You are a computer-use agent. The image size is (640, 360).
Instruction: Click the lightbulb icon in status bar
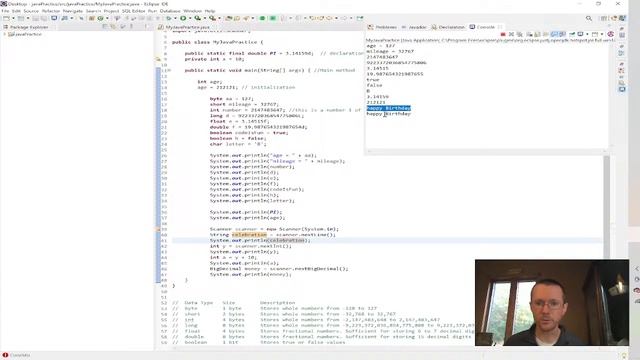click(624, 356)
